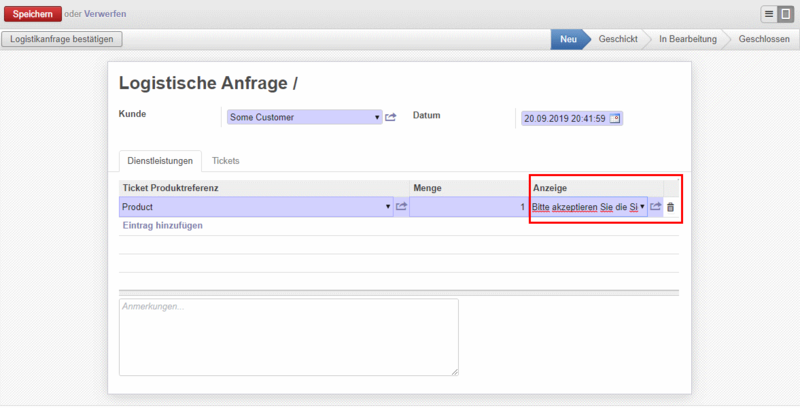Select the Geschickt status stage

tap(618, 39)
